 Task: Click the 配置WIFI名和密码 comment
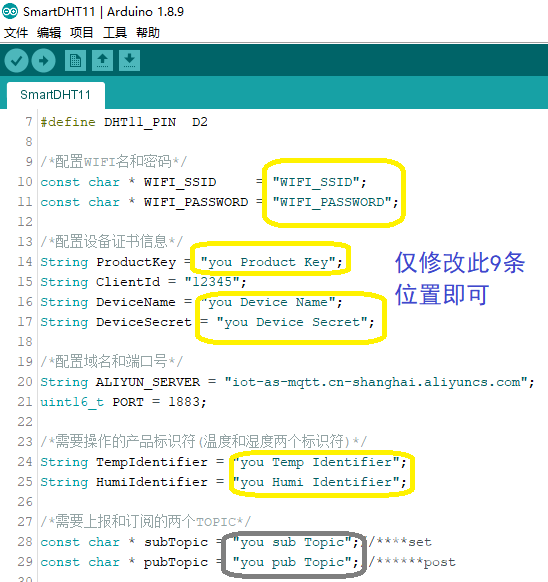114,162
